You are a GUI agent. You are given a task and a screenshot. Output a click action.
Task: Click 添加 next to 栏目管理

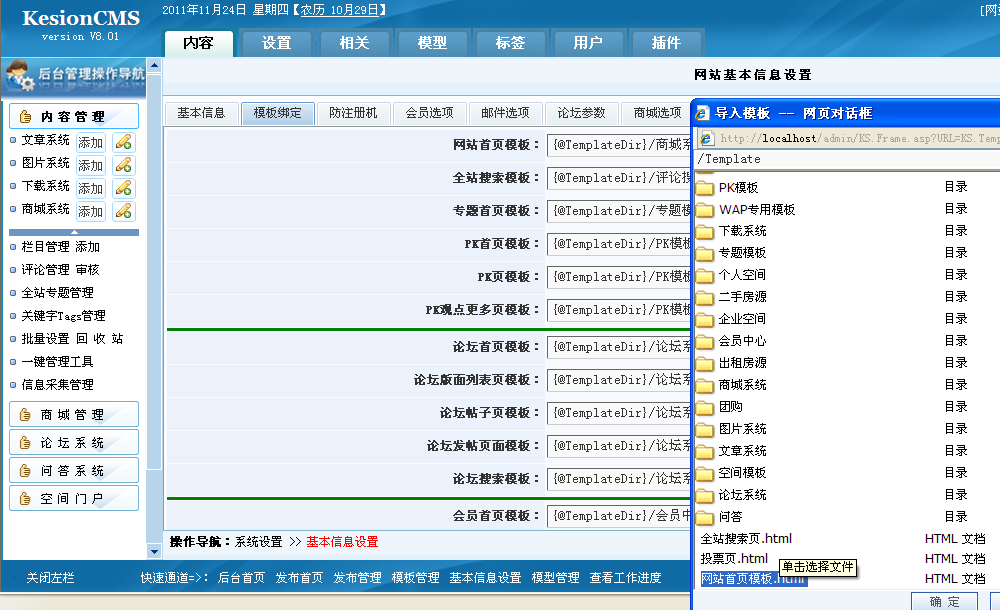[87, 246]
